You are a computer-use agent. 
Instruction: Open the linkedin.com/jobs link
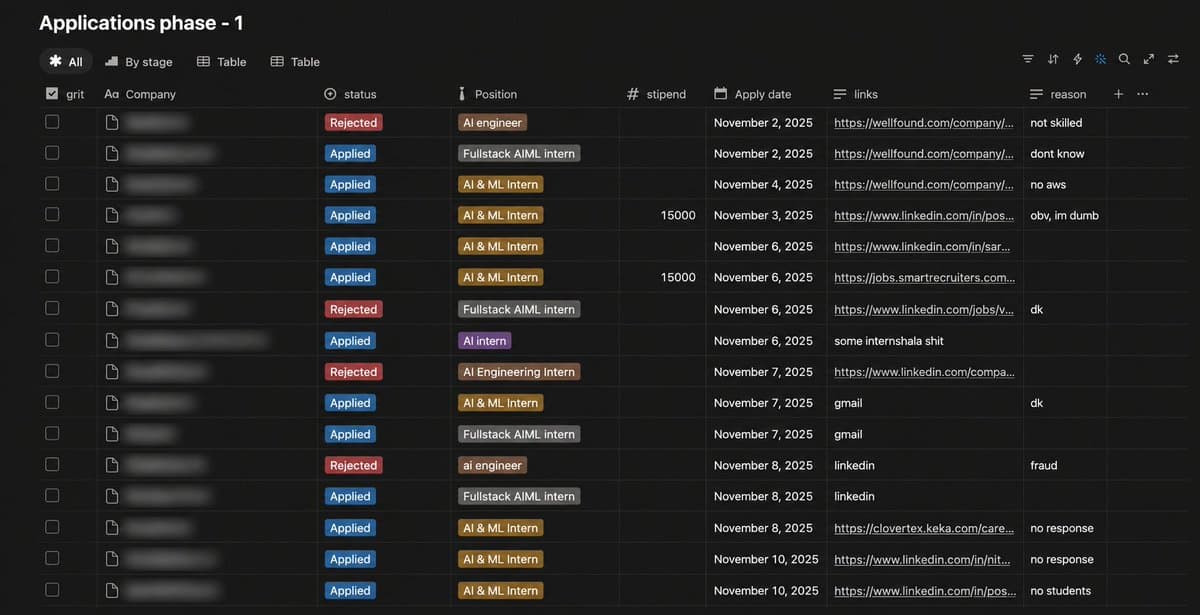[925, 309]
